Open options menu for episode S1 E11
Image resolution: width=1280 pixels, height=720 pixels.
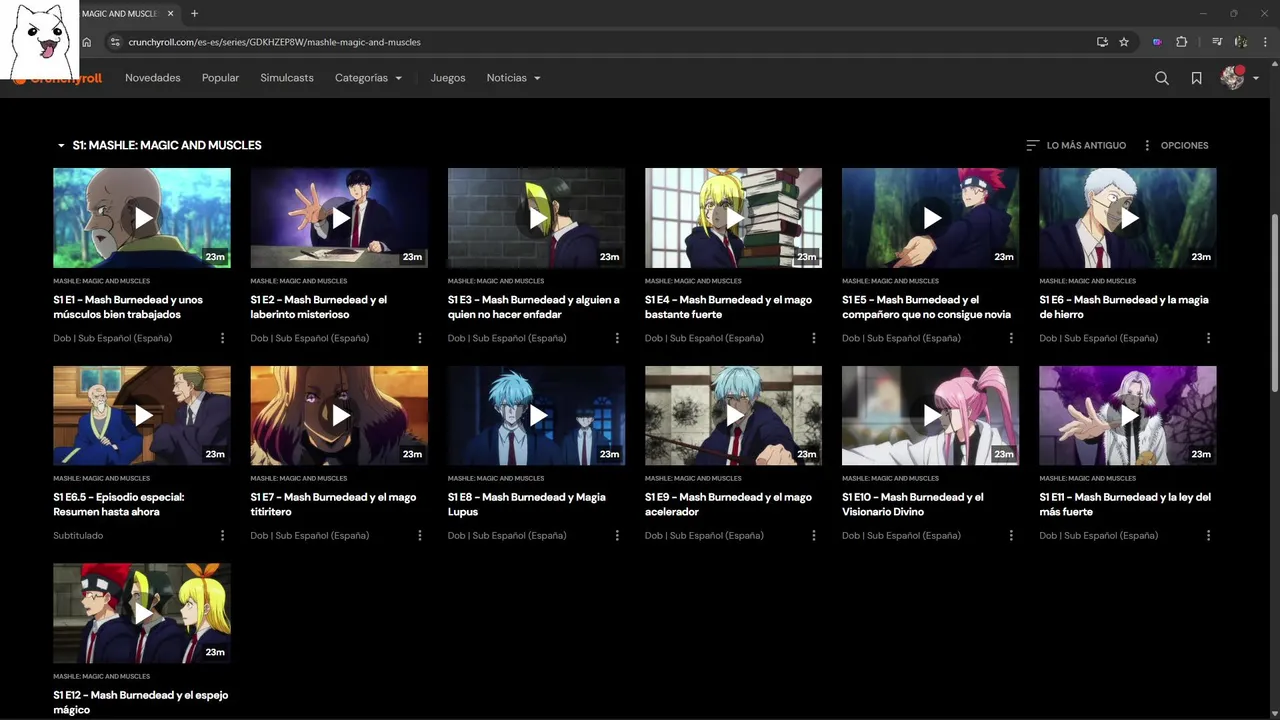[1208, 535]
